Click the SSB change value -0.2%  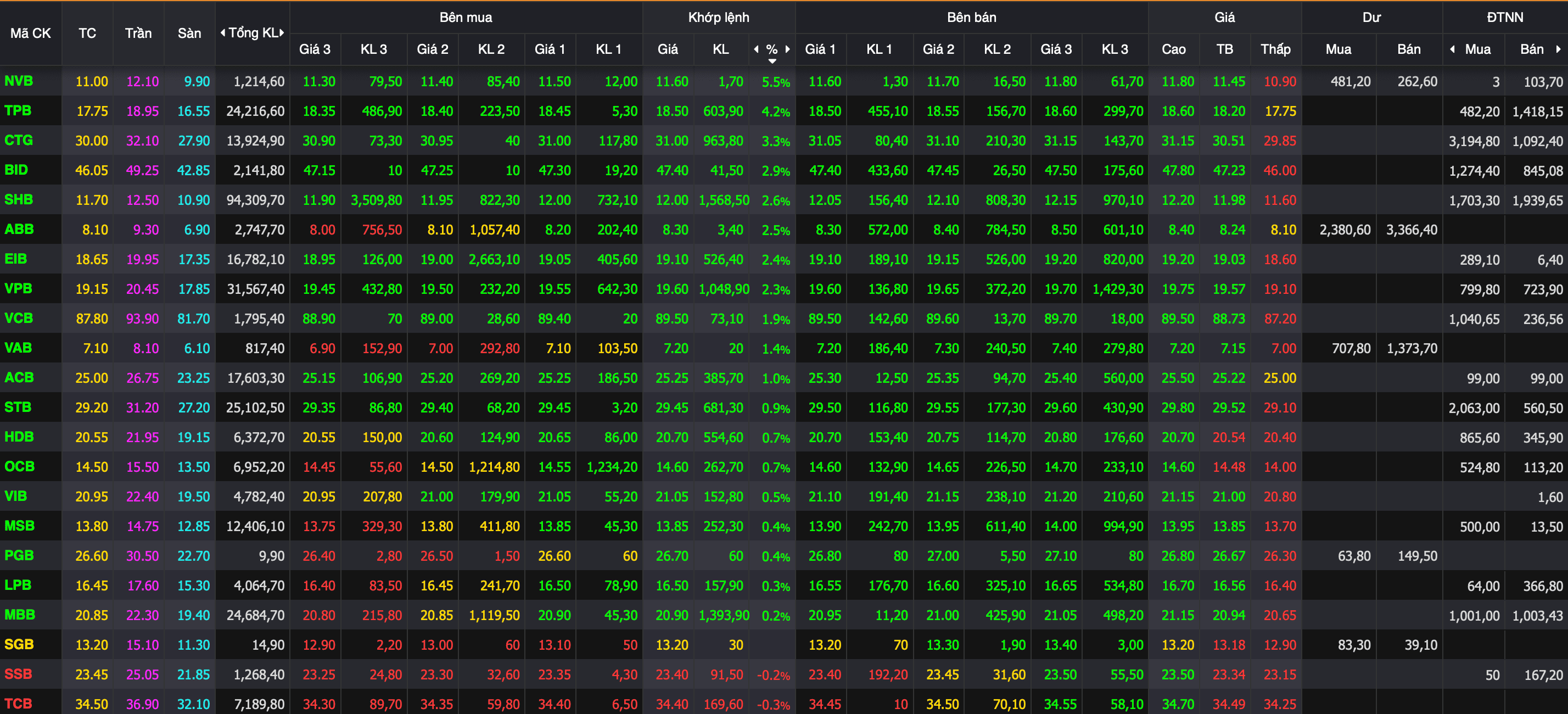774,676
